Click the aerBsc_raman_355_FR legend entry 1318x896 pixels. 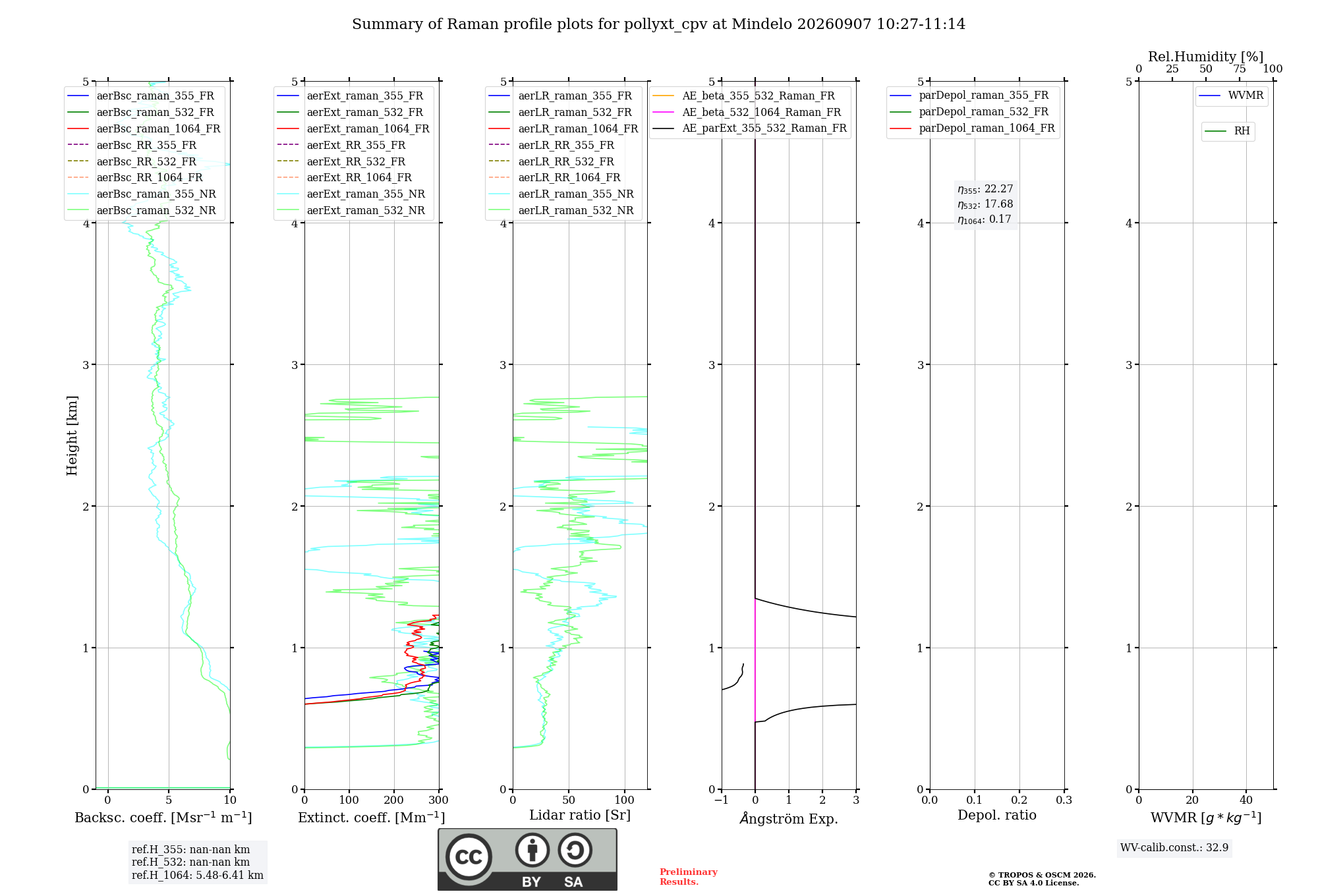tap(141, 96)
